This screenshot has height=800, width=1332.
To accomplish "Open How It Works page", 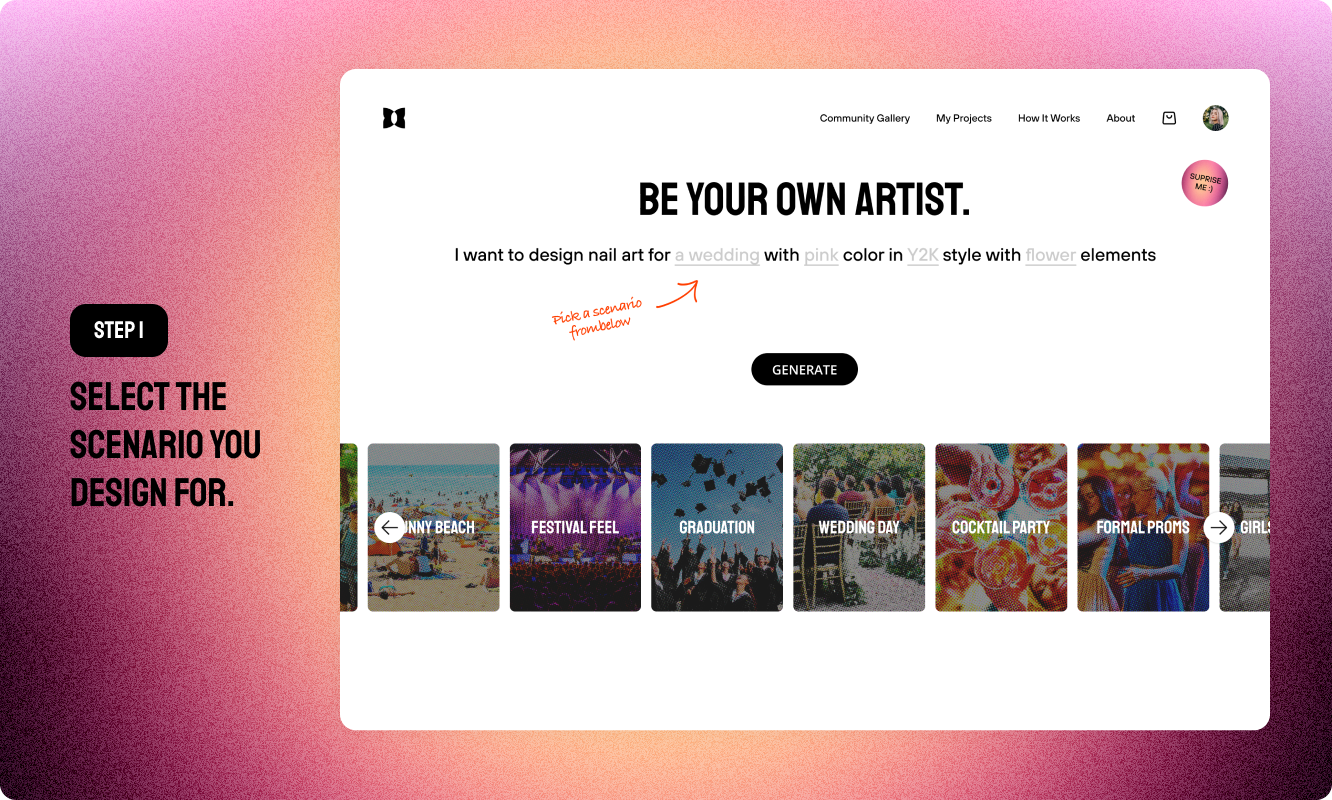I will [x=1049, y=118].
